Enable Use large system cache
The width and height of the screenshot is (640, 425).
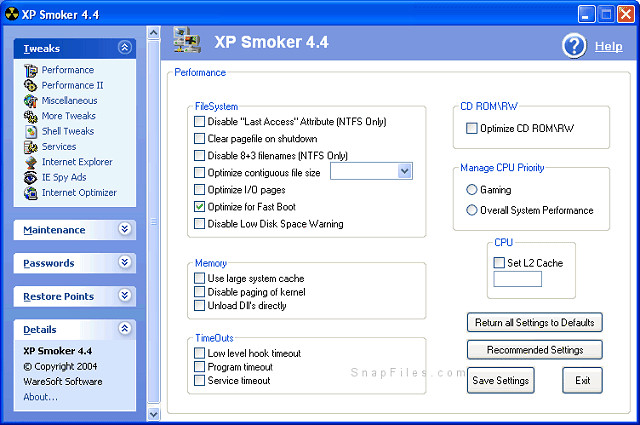199,278
